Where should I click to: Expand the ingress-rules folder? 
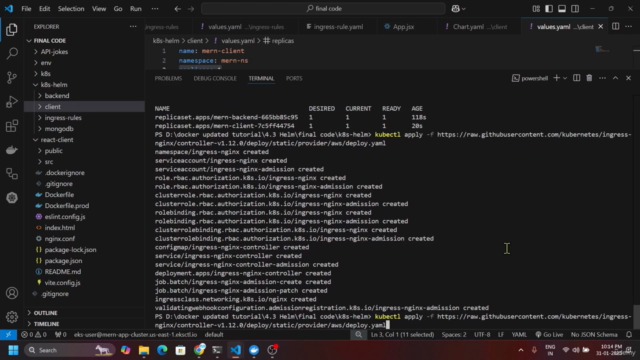tap(63, 118)
